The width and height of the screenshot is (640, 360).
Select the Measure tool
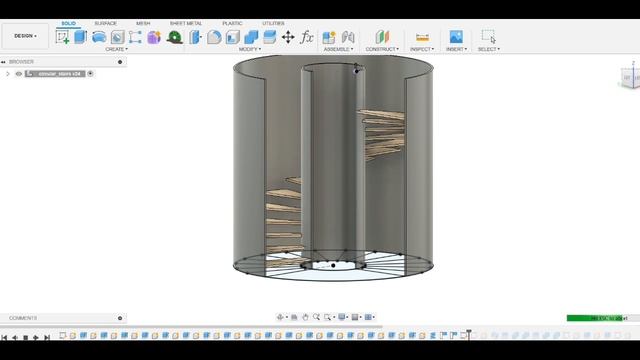(x=422, y=37)
